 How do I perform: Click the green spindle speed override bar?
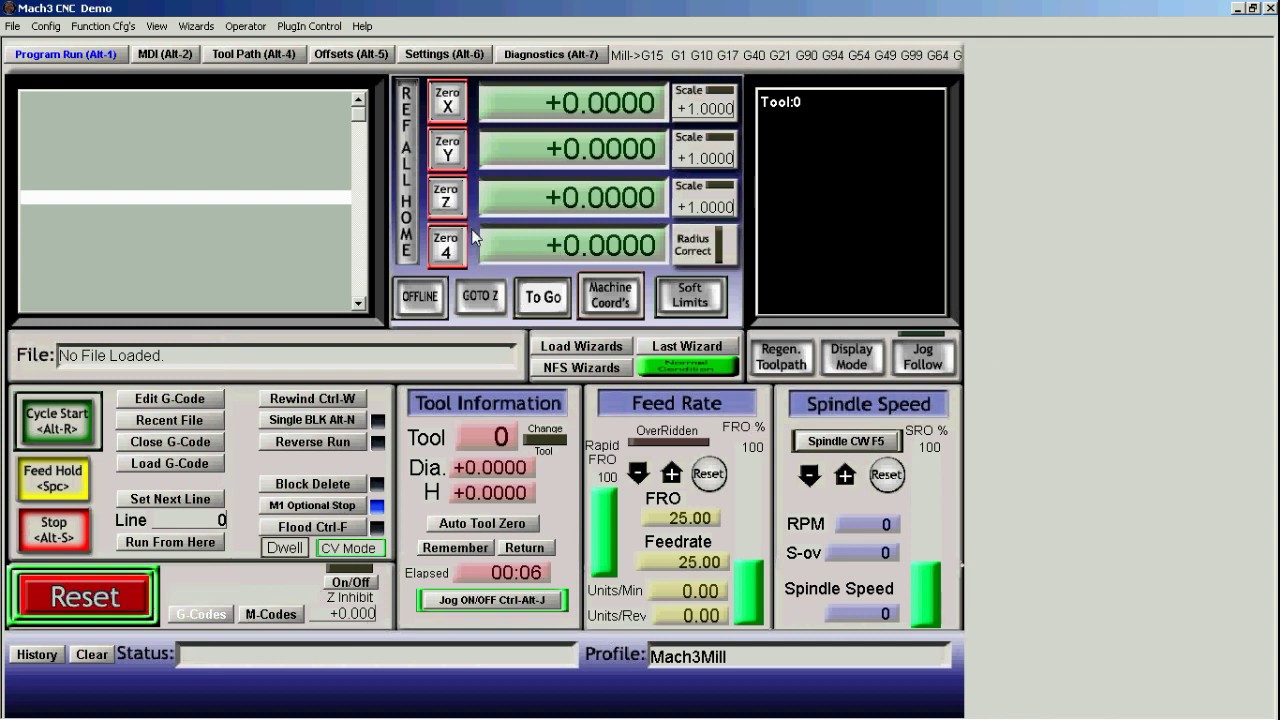(x=925, y=594)
